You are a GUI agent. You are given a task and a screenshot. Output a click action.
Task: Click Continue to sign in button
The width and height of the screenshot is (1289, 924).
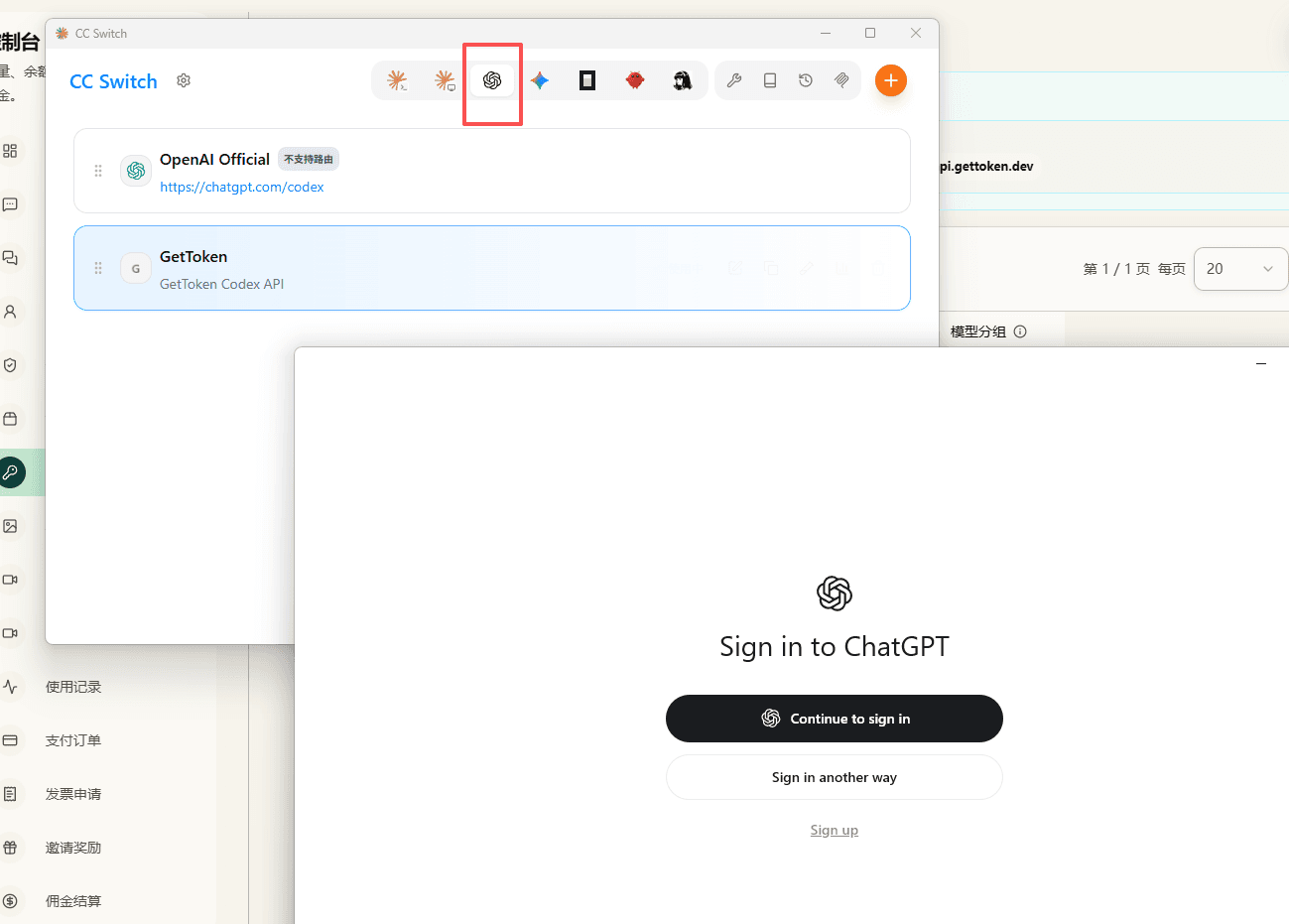coord(835,719)
